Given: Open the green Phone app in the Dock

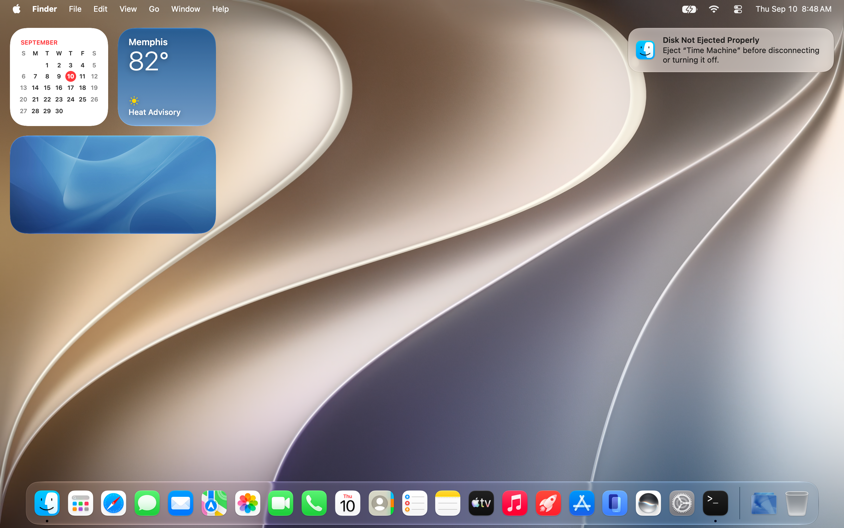Looking at the screenshot, I should point(314,503).
